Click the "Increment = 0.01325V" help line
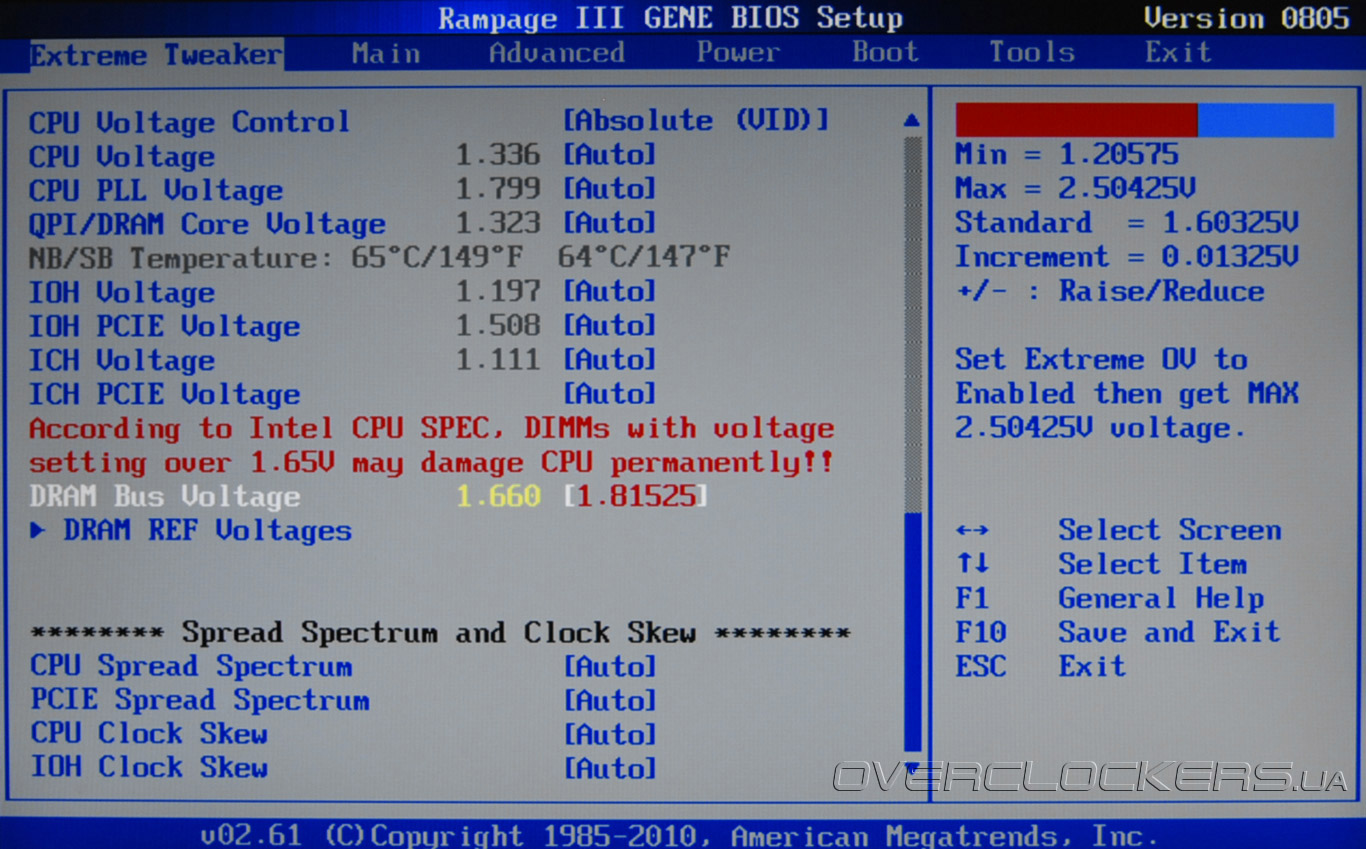Image resolution: width=1366 pixels, height=849 pixels. (x=1127, y=256)
